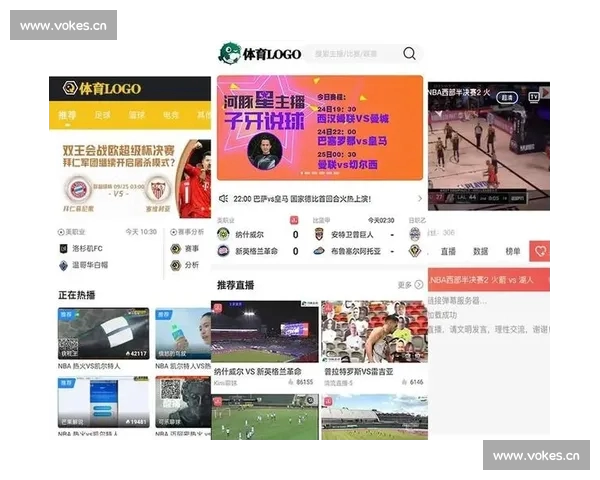Tap the green pufferfish logo
600x480 pixels.
click(x=229, y=53)
